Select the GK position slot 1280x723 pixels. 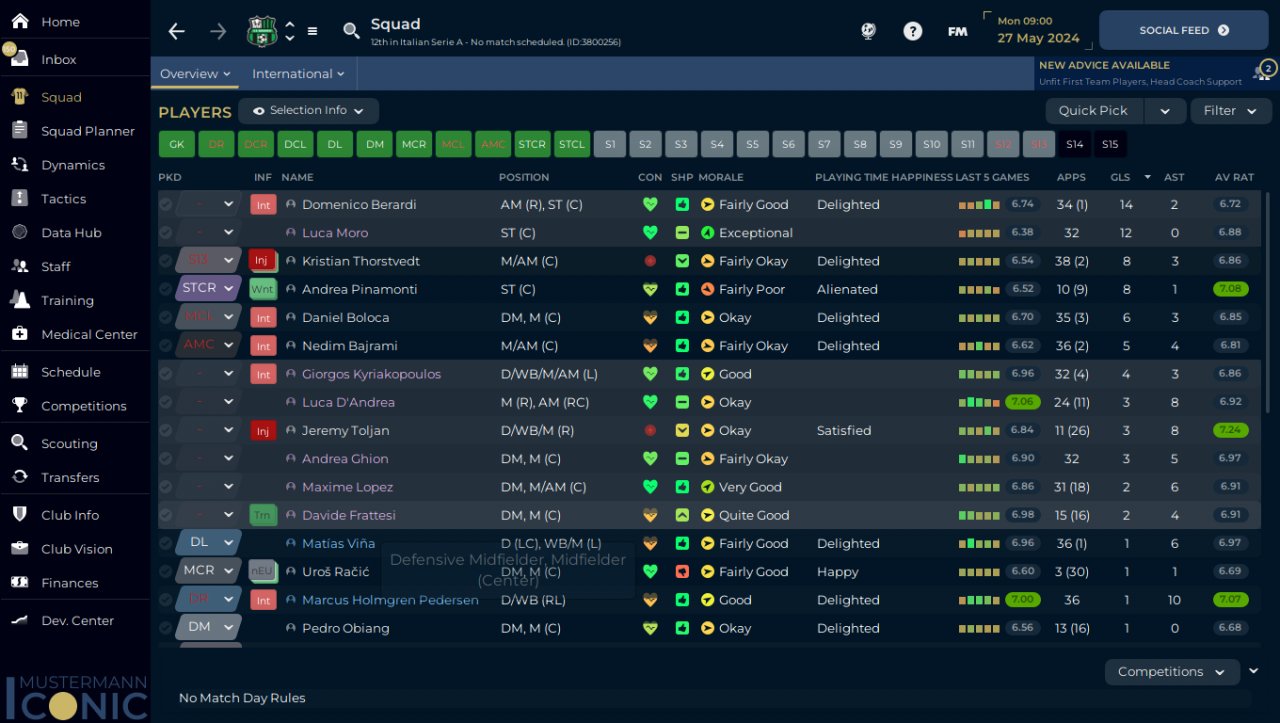(176, 145)
